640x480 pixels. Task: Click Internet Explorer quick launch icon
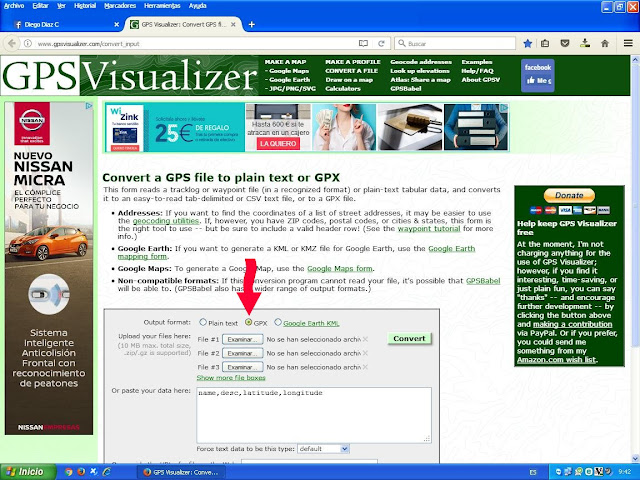107,472
